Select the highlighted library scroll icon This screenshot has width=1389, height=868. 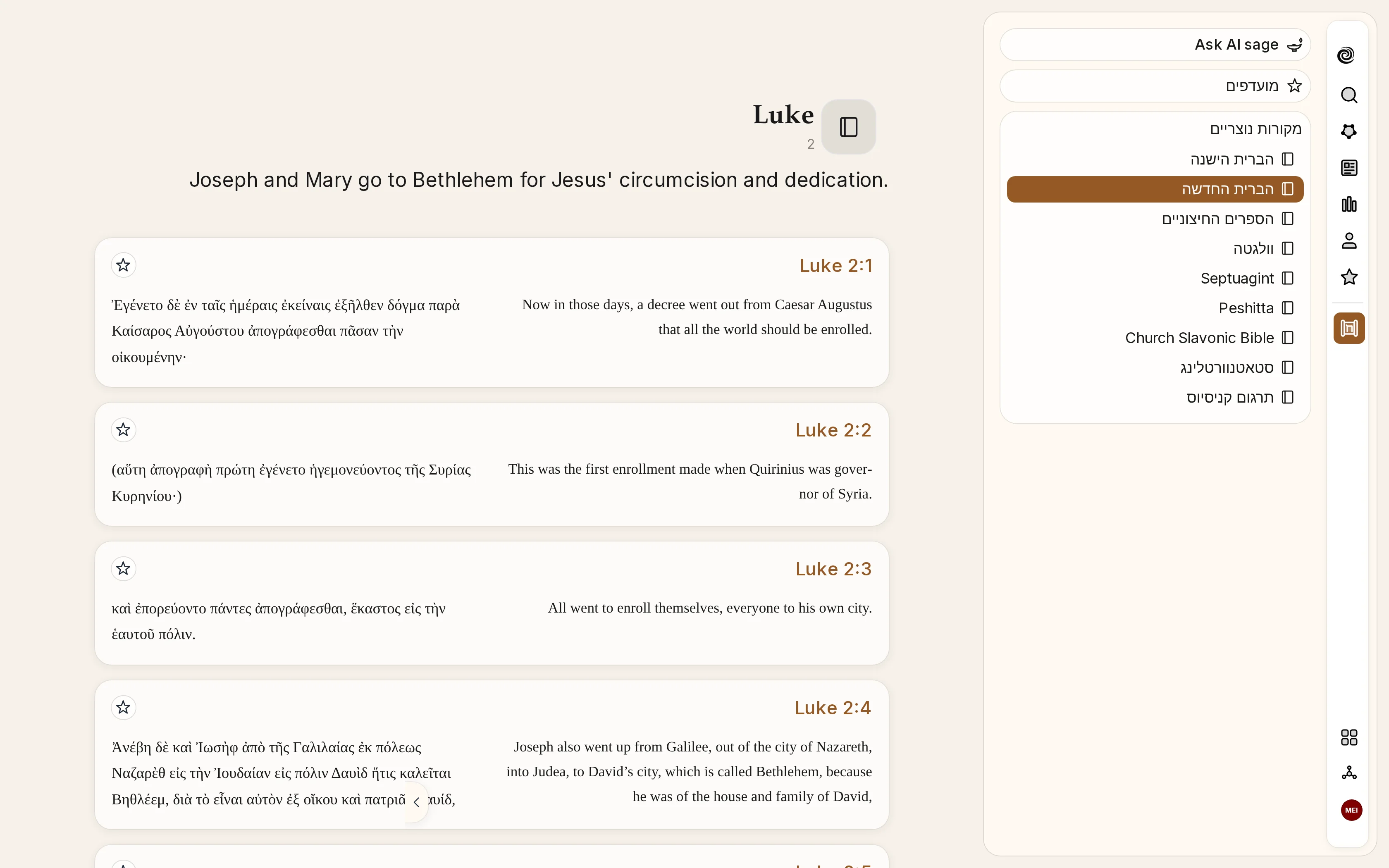point(1349,328)
